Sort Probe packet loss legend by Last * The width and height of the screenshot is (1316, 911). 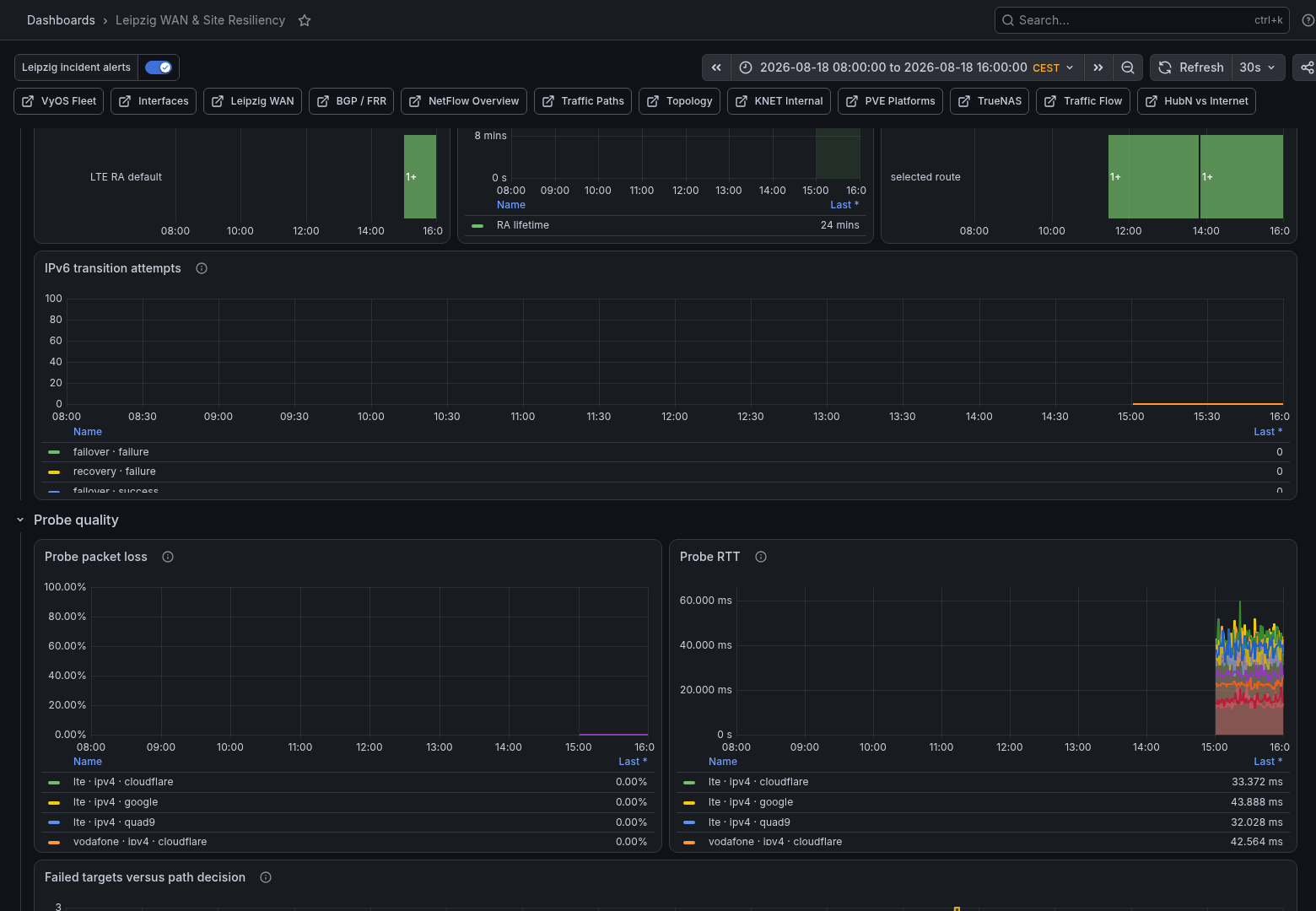tap(633, 762)
